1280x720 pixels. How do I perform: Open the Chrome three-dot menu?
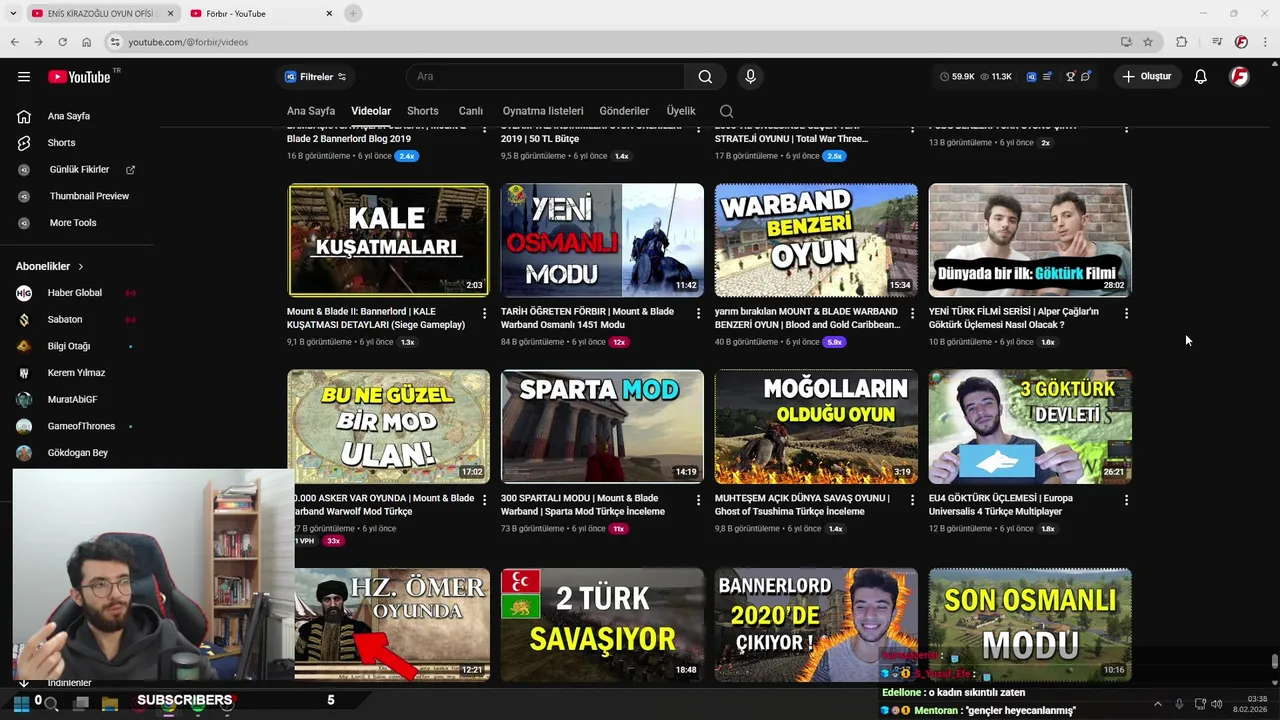1266,42
